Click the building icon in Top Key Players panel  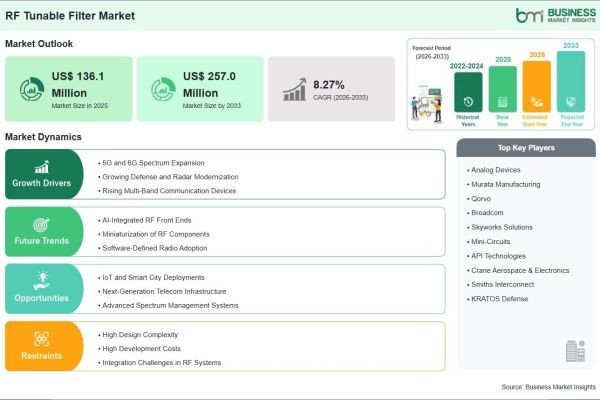576,351
